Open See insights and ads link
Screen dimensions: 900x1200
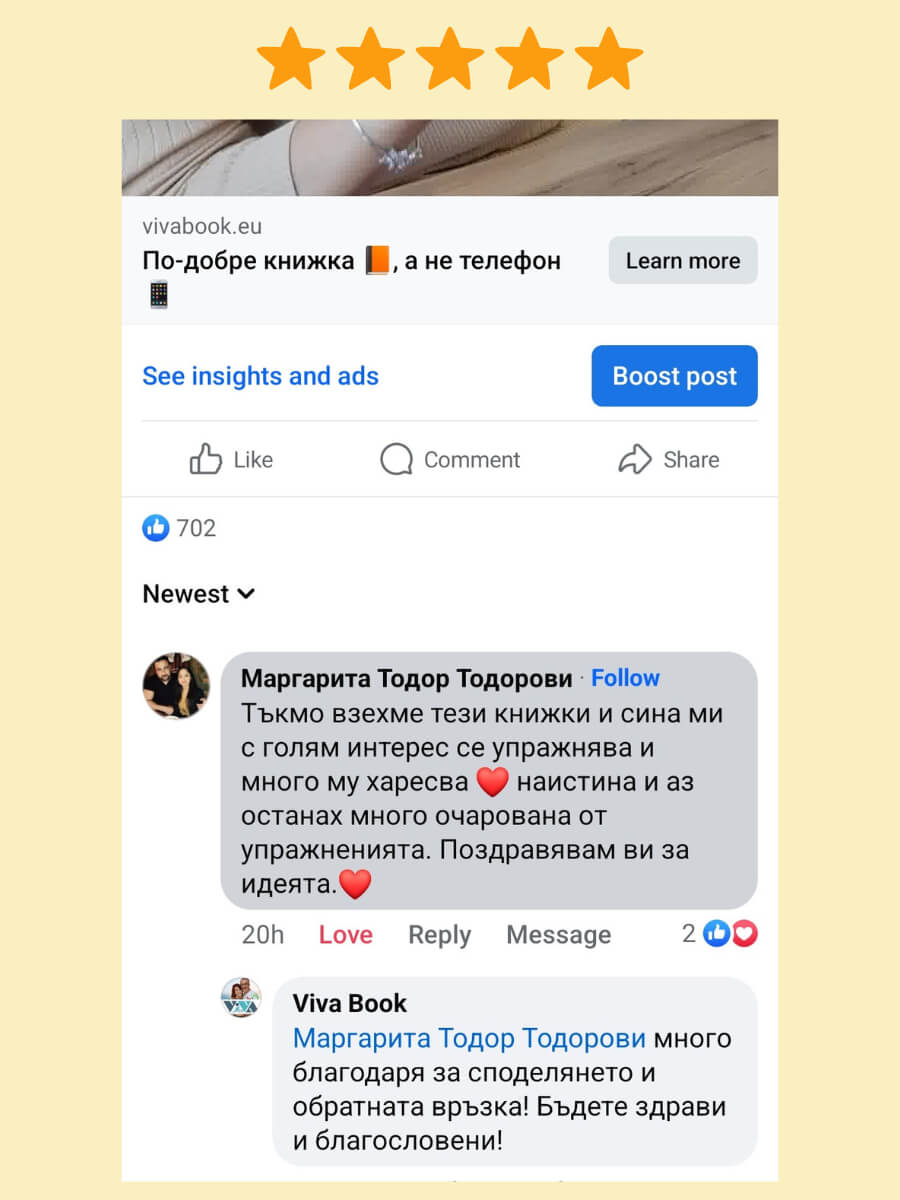point(260,377)
